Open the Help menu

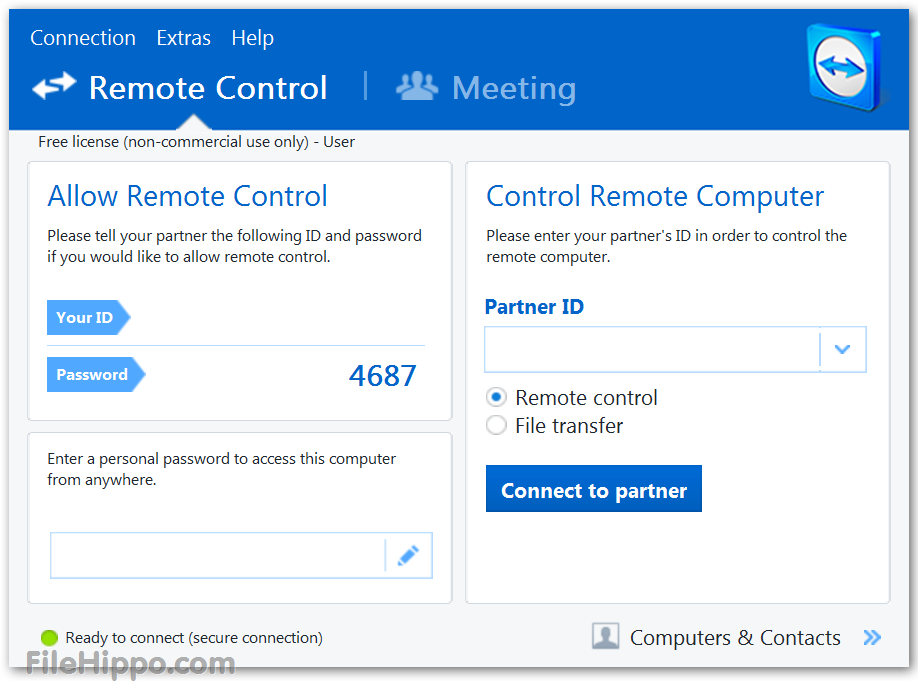click(252, 38)
